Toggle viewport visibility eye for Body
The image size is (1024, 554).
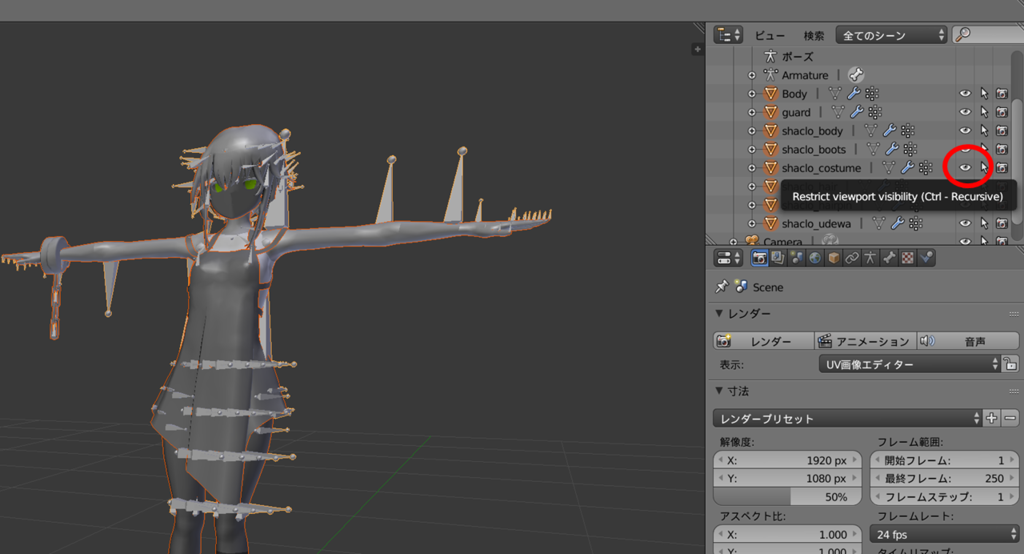965,93
